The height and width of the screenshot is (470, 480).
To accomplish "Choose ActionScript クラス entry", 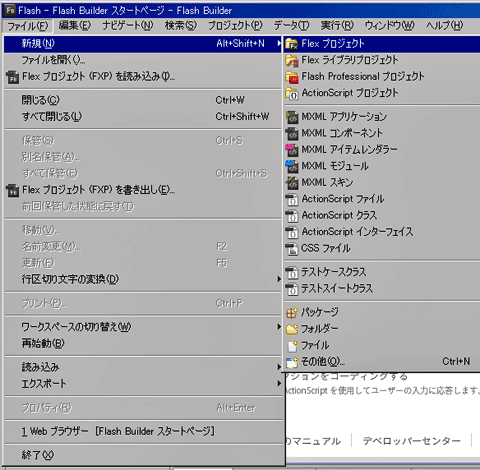I will point(382,215).
